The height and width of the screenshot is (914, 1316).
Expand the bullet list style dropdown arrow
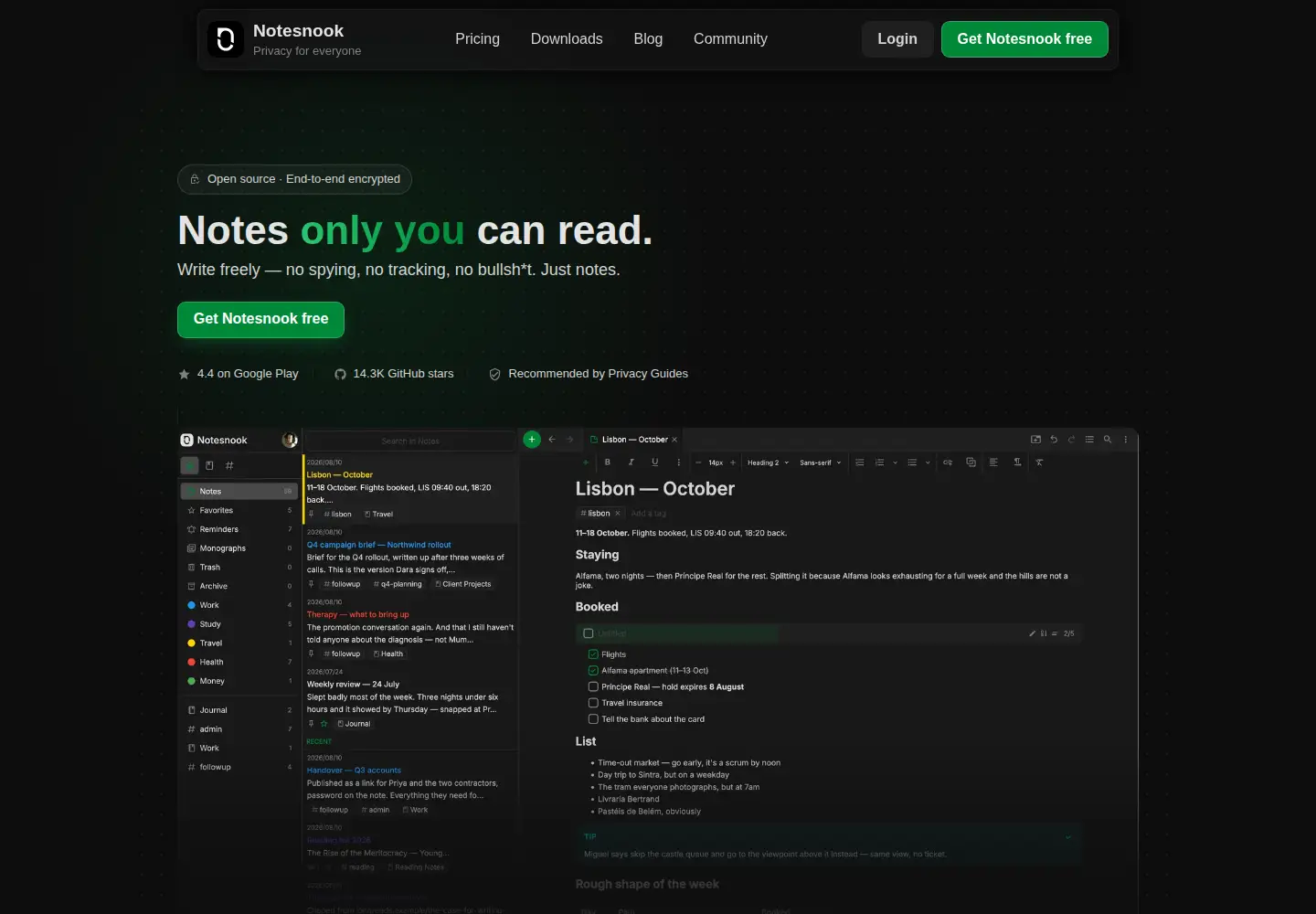(928, 462)
